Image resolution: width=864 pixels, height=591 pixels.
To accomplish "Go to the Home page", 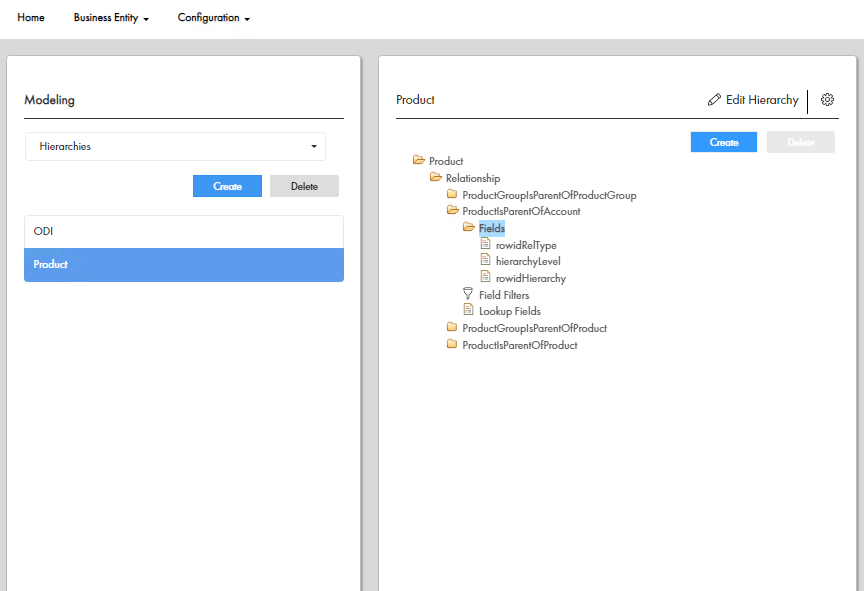I will 31,18.
